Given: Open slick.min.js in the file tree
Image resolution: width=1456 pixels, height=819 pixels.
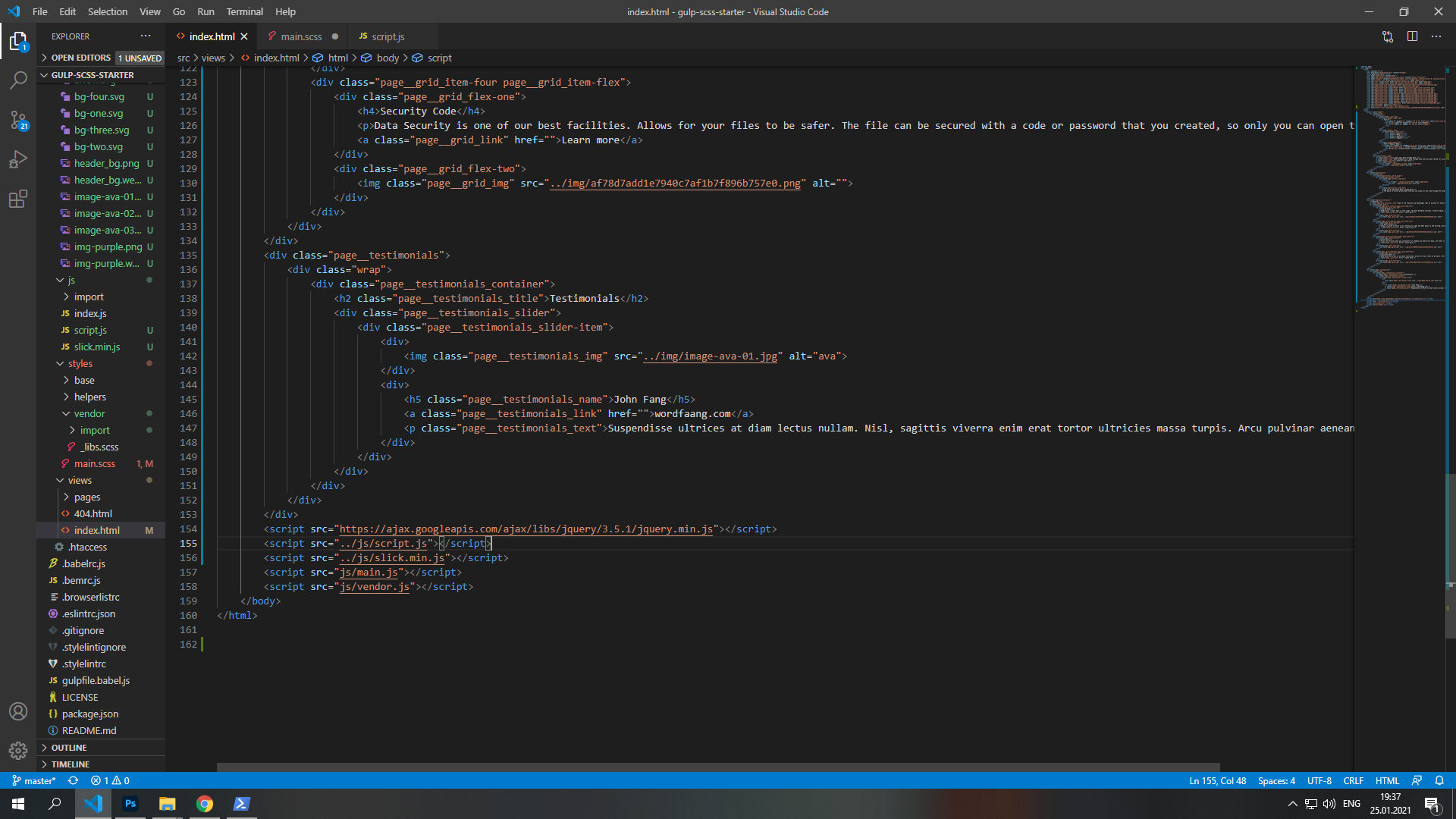Looking at the screenshot, I should point(101,347).
